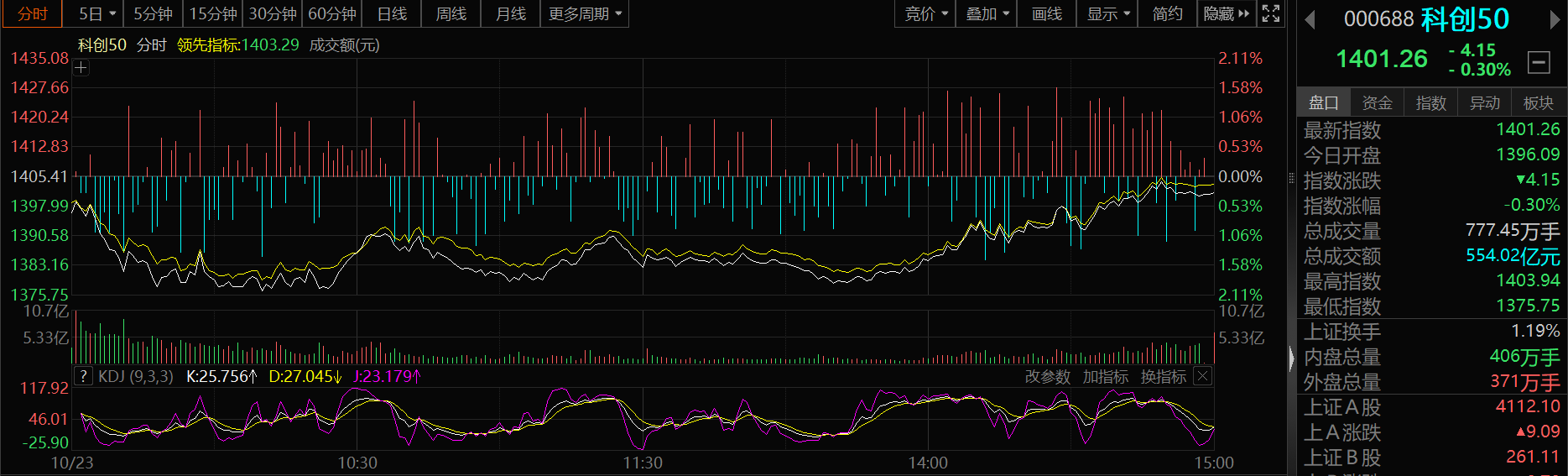Click the KDJ indicator help question mark
Image resolution: width=1568 pixels, height=476 pixels.
point(83,376)
